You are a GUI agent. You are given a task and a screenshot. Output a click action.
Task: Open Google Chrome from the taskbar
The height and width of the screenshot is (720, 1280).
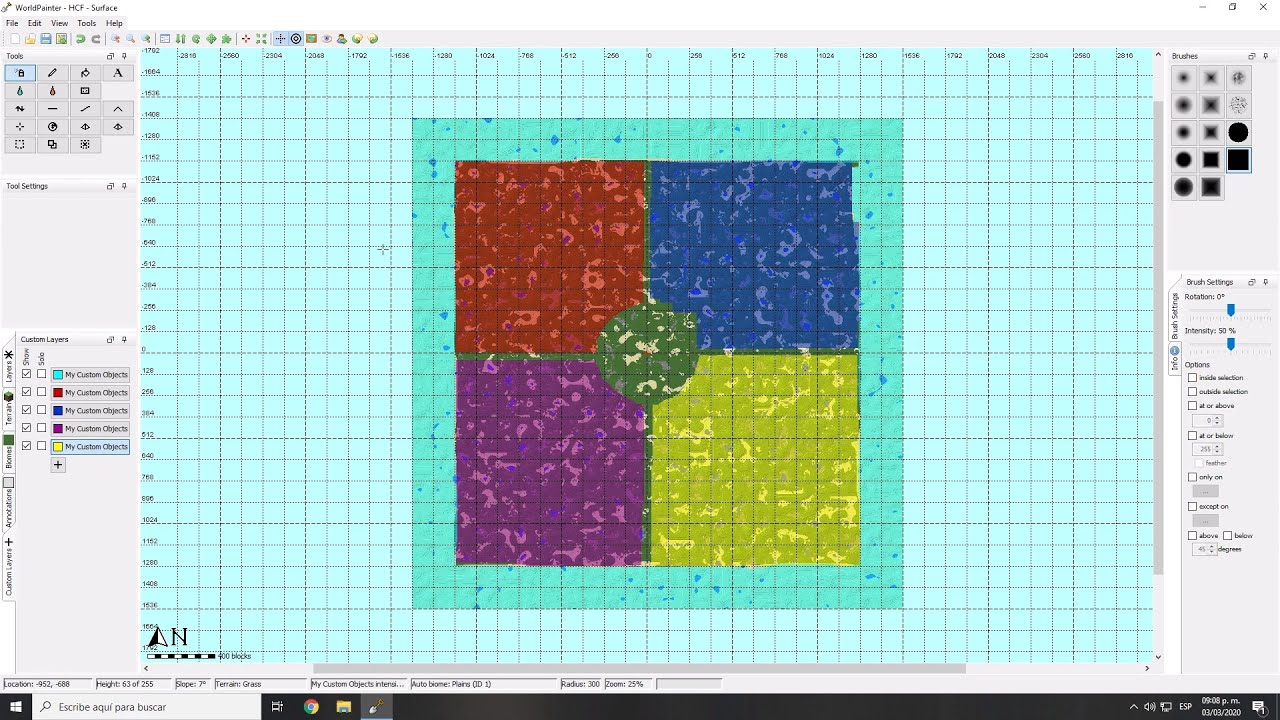311,707
